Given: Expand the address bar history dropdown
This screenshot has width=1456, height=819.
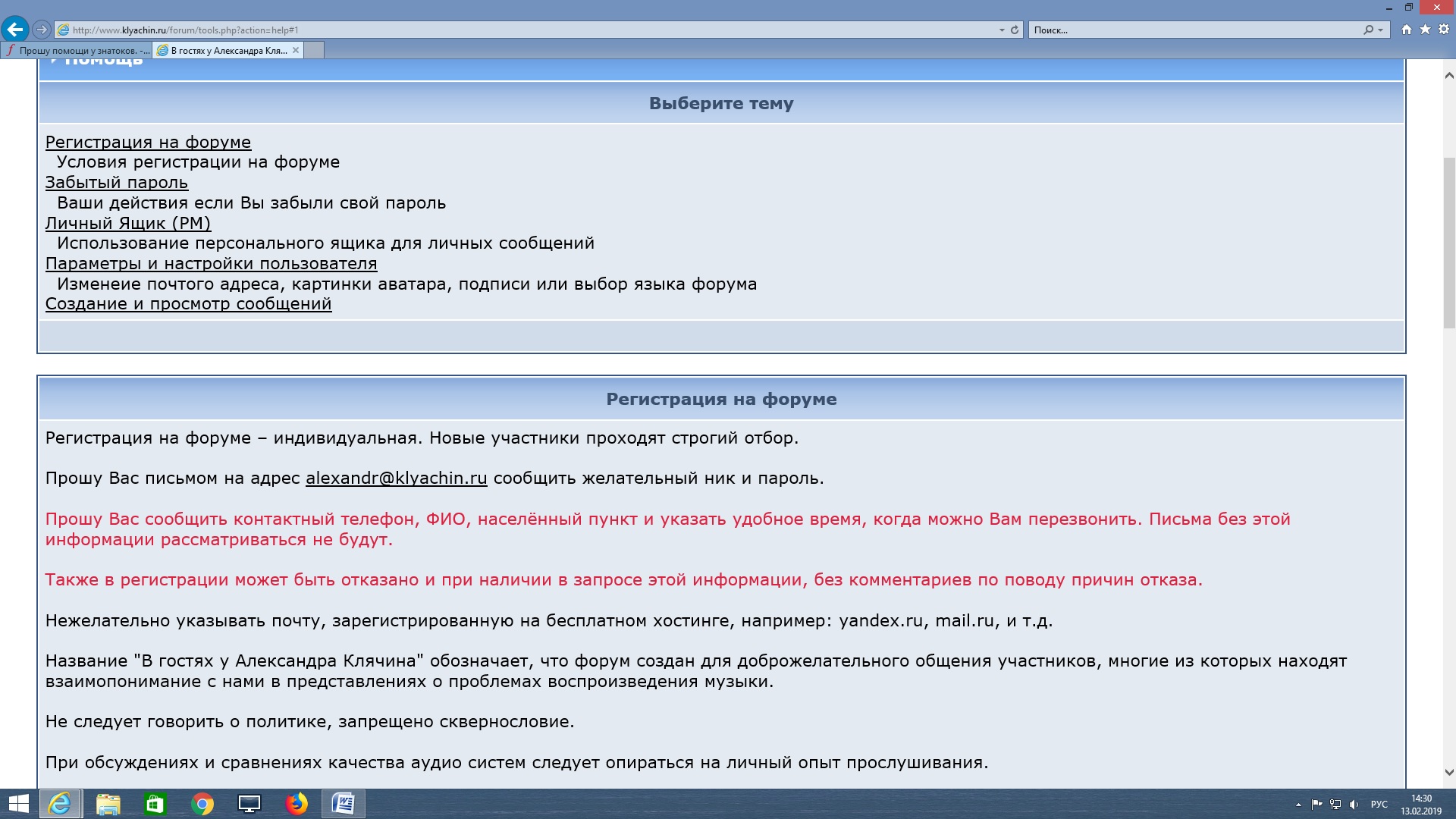Looking at the screenshot, I should point(1002,30).
